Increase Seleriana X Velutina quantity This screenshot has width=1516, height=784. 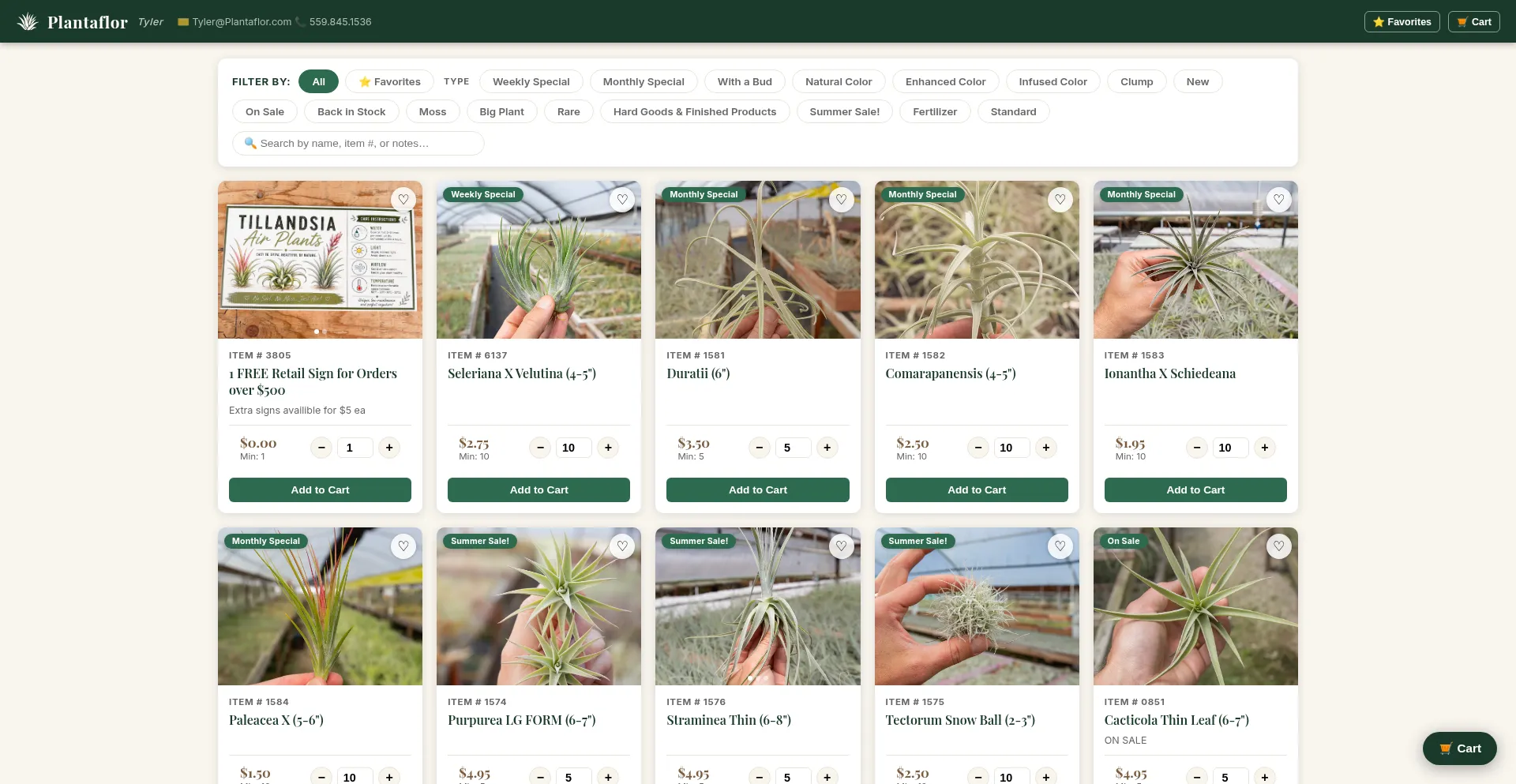(608, 448)
